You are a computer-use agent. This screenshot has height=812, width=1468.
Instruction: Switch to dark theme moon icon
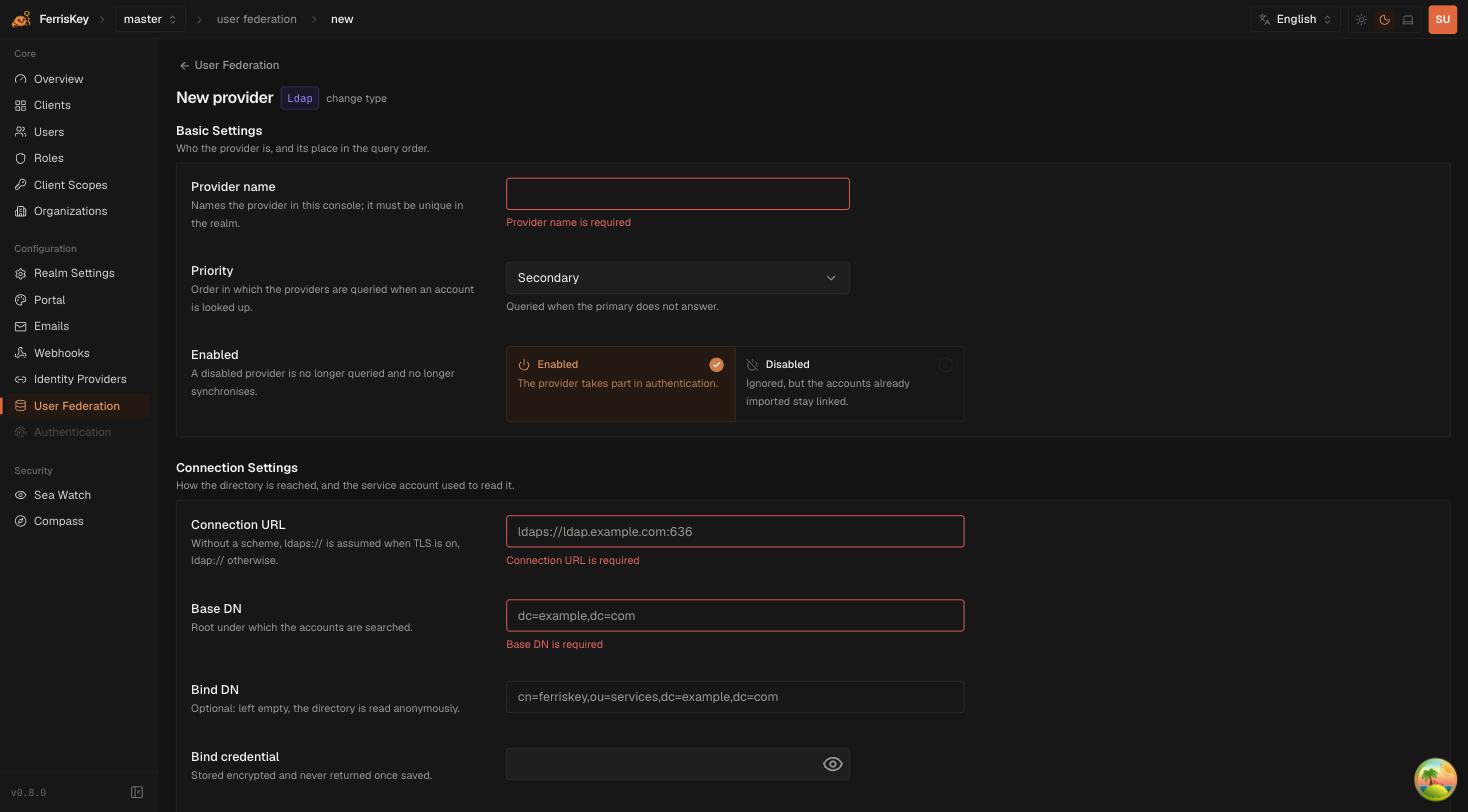pyautogui.click(x=1385, y=20)
